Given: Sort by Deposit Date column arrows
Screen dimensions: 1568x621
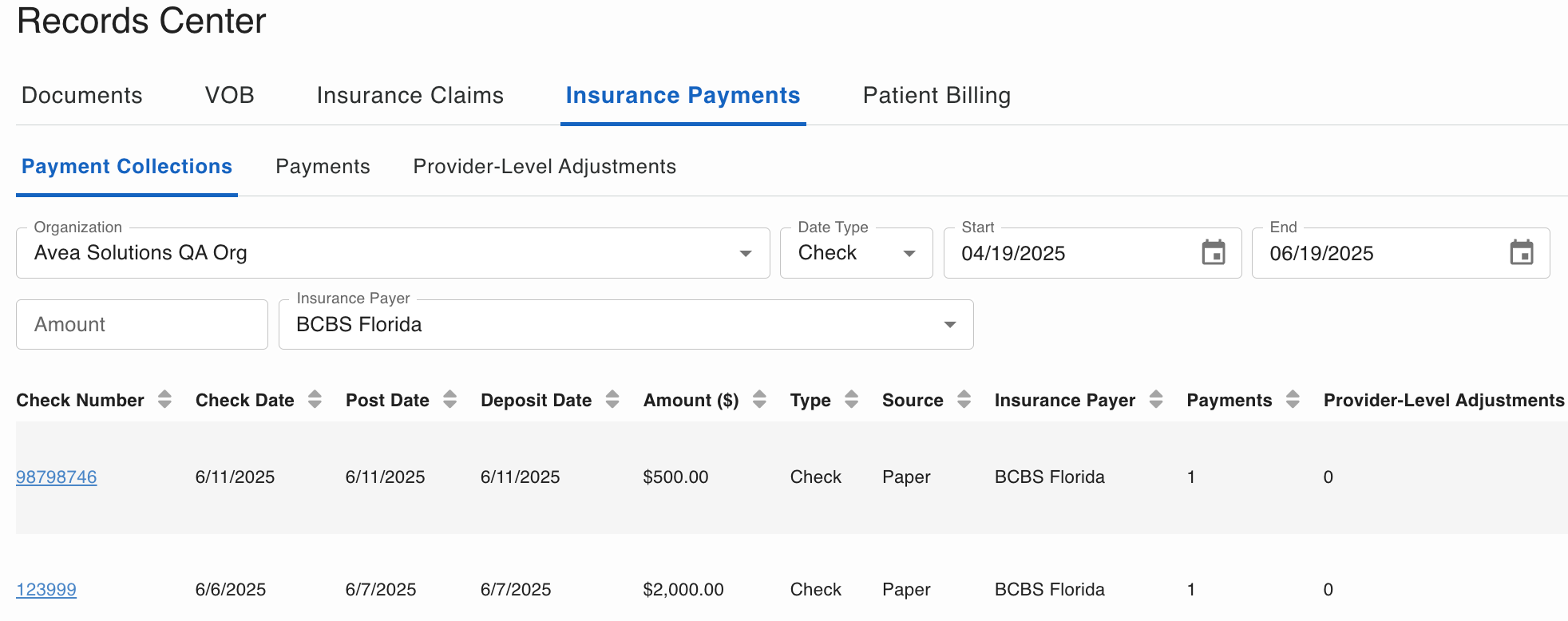Looking at the screenshot, I should (x=612, y=400).
